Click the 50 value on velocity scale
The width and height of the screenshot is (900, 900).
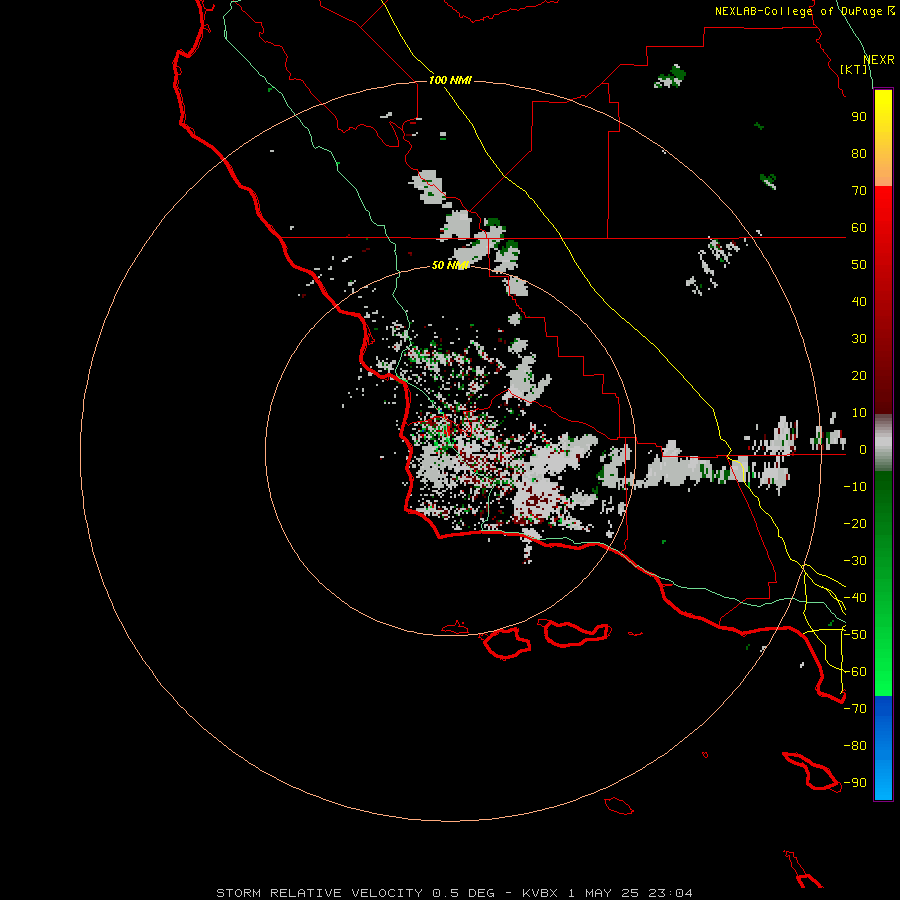(x=859, y=265)
